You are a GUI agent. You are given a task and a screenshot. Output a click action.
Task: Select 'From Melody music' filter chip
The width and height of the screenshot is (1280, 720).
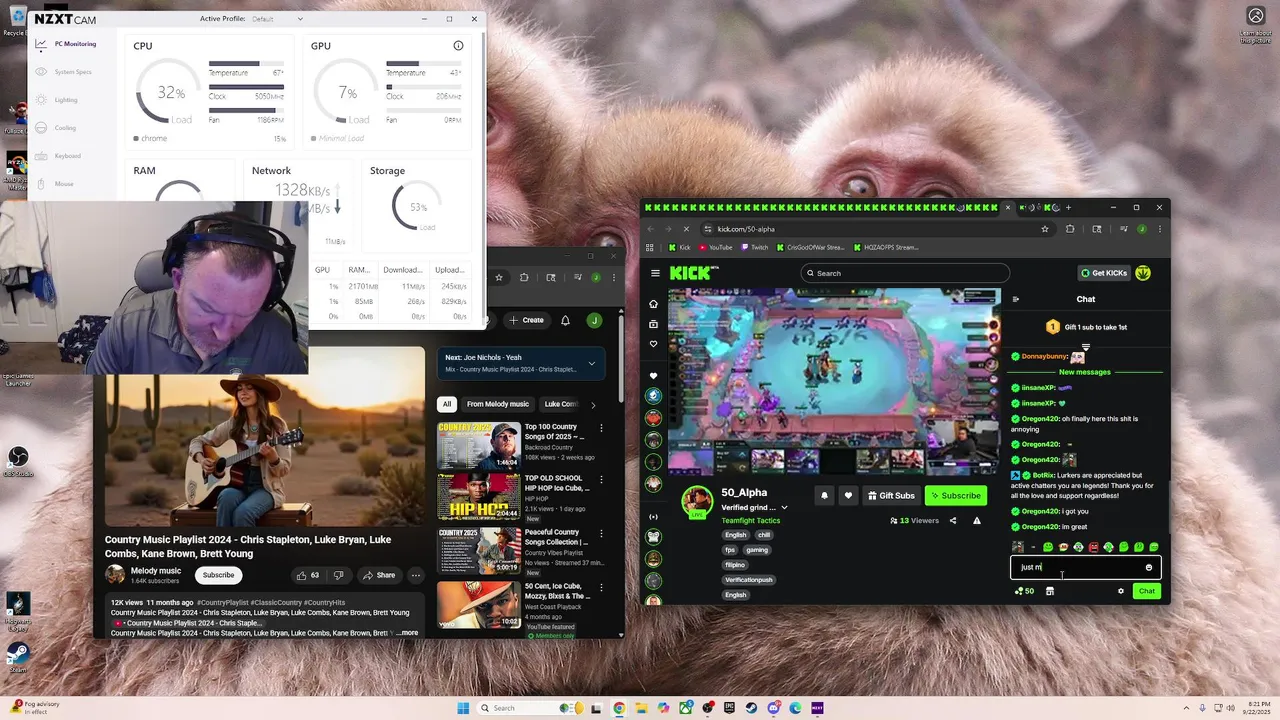[498, 404]
